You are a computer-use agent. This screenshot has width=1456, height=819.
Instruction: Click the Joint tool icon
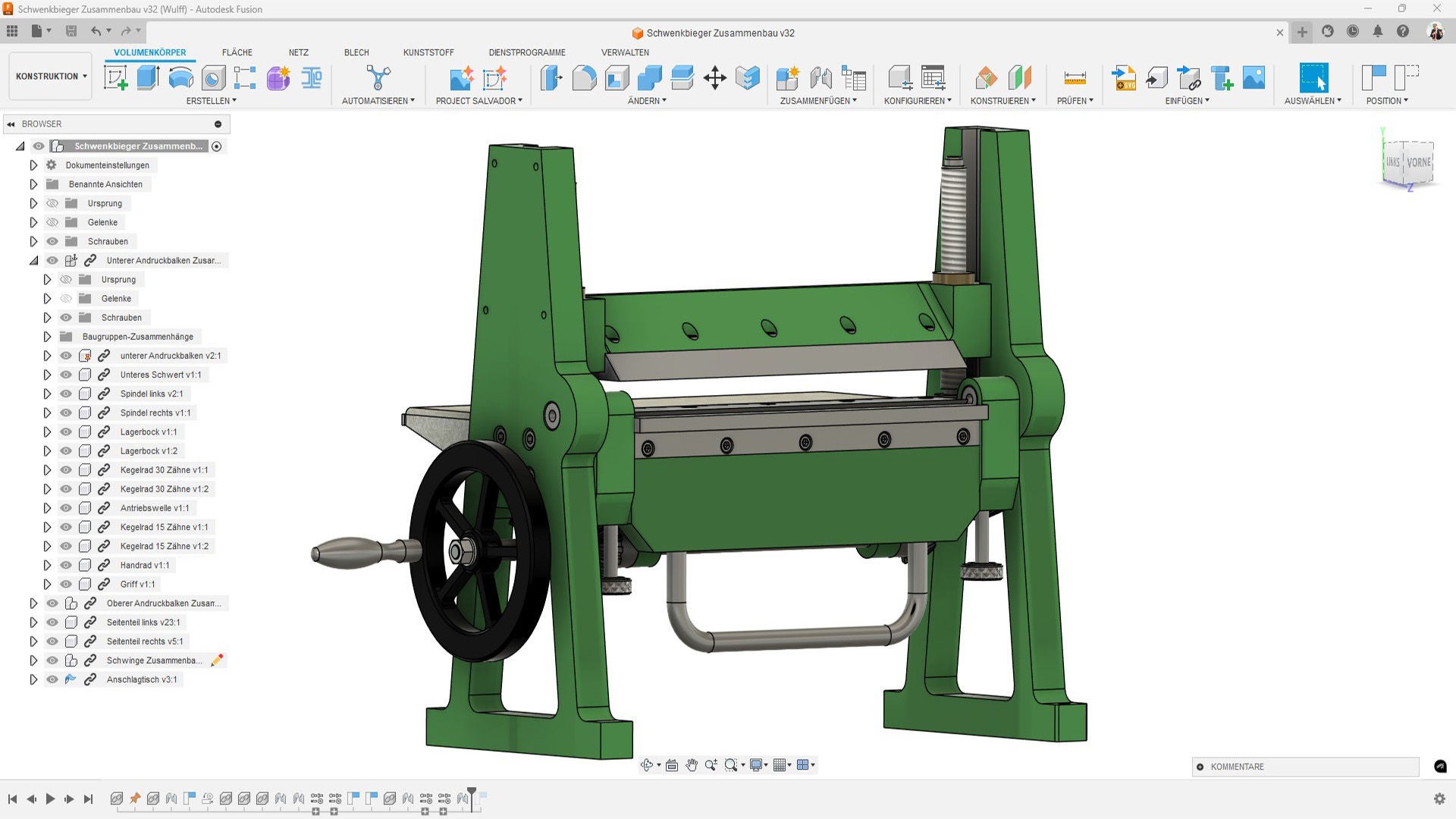[x=821, y=78]
